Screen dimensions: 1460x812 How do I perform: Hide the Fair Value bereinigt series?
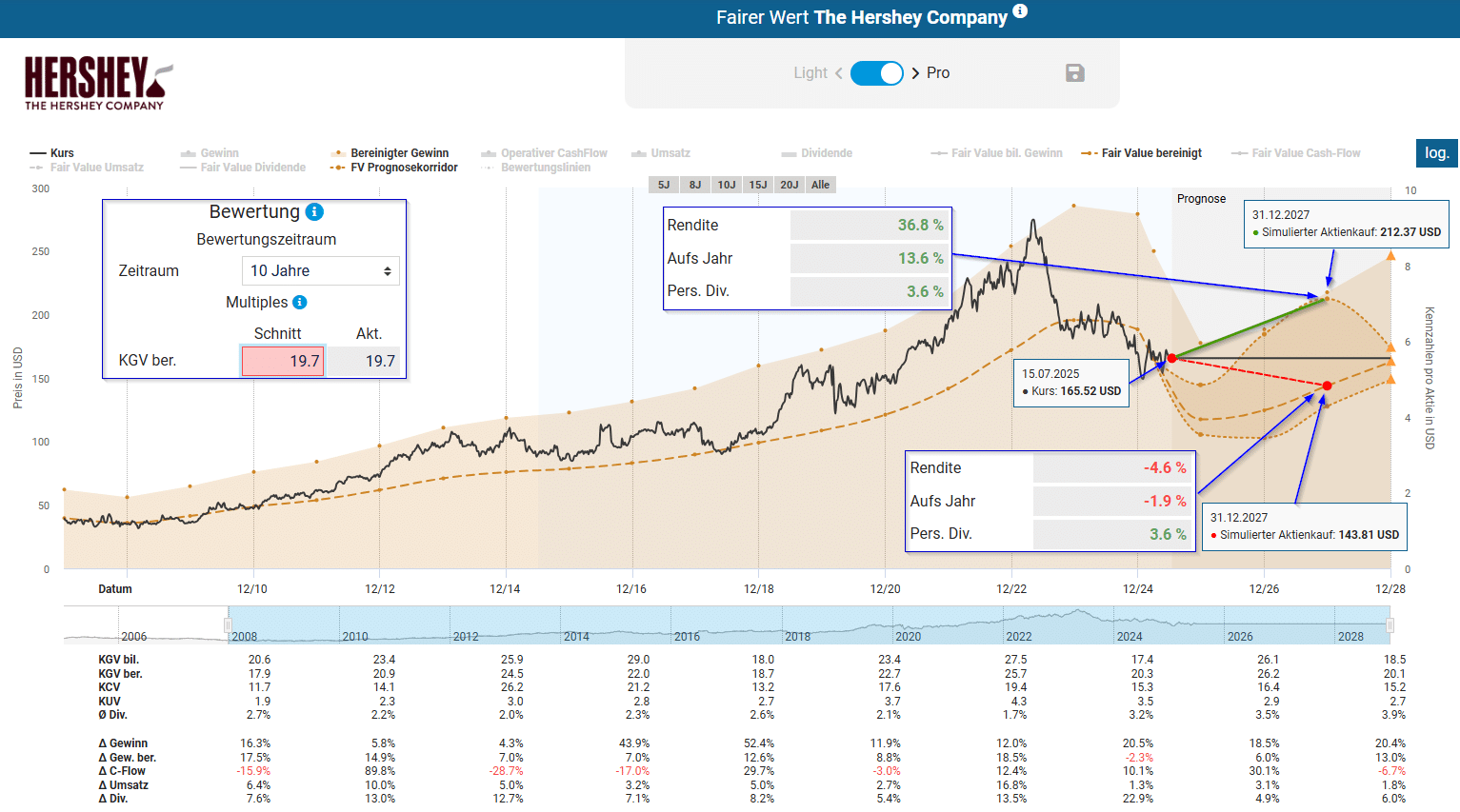pyautogui.click(x=1142, y=153)
